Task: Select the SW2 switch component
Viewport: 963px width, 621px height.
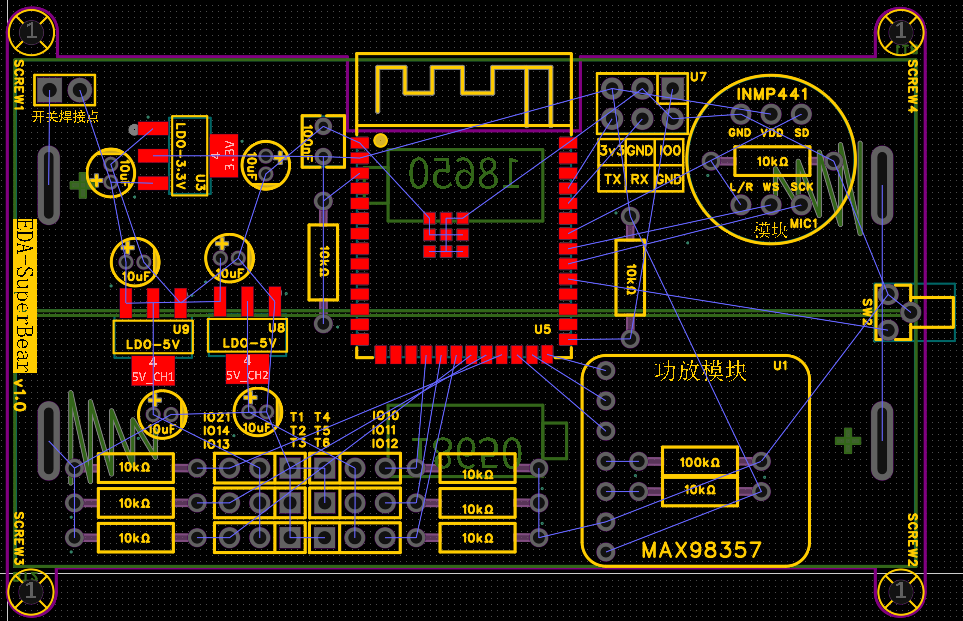Action: coord(893,311)
